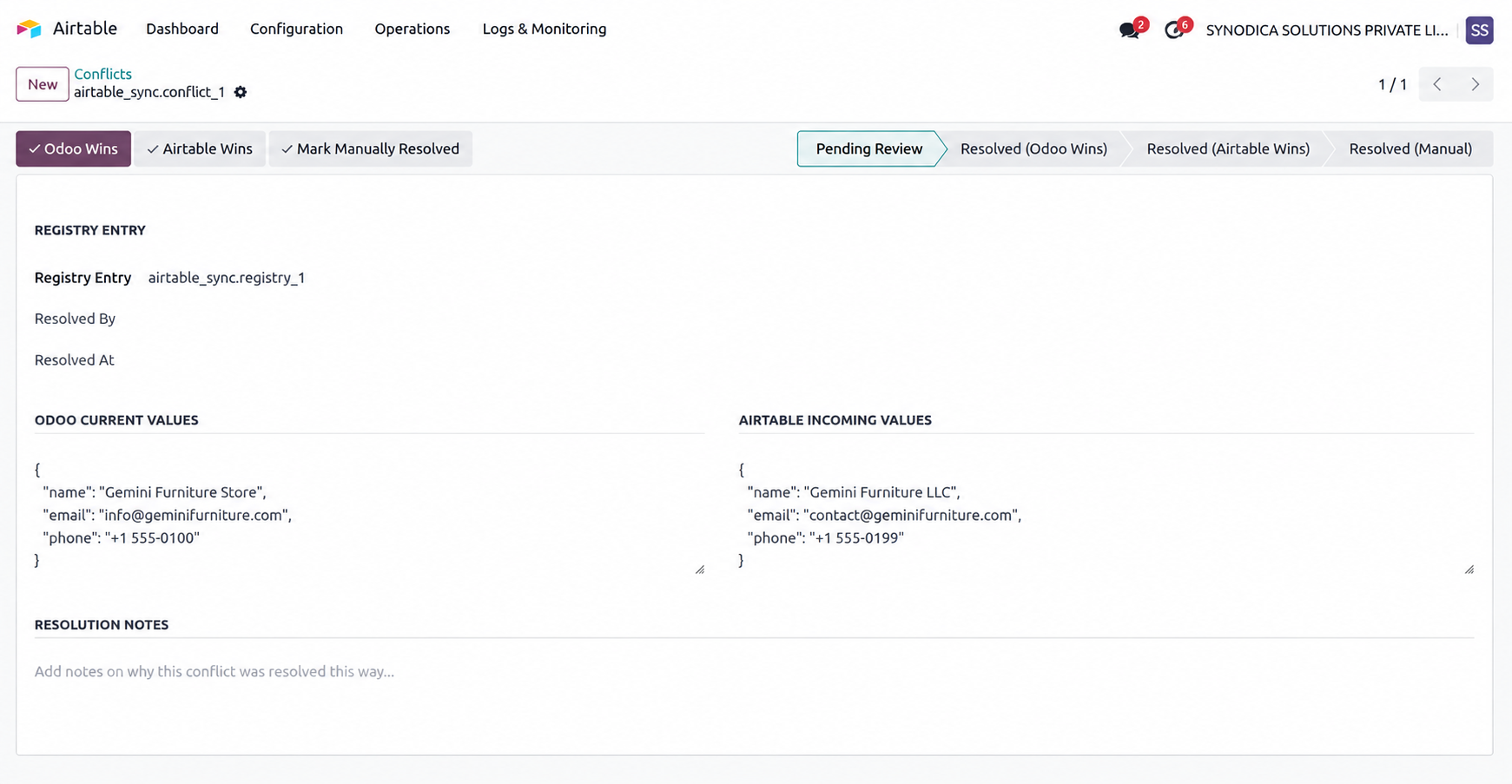Click the phone "+1 555-0100" line

[122, 538]
